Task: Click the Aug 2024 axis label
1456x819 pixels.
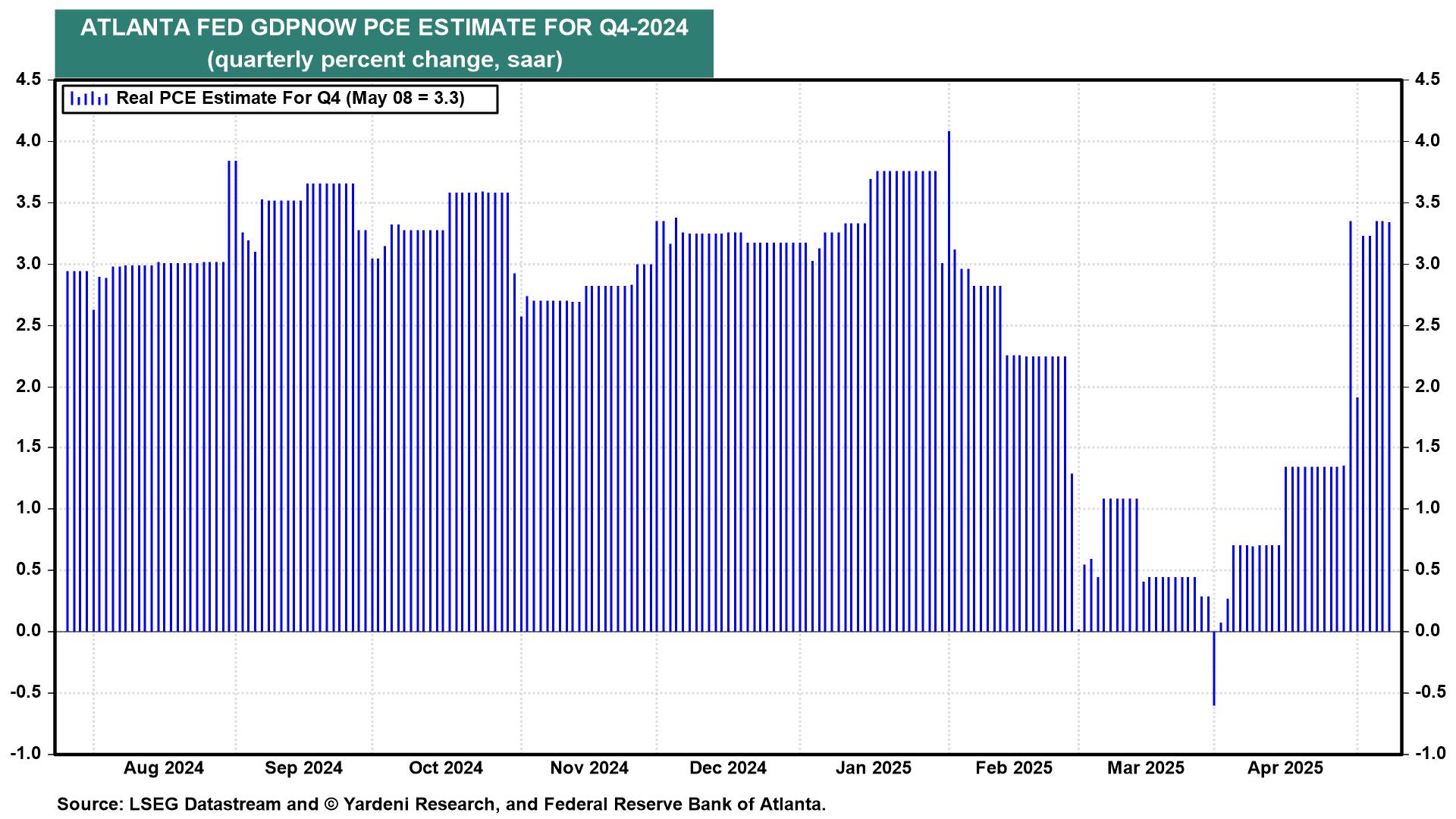Action: [164, 768]
